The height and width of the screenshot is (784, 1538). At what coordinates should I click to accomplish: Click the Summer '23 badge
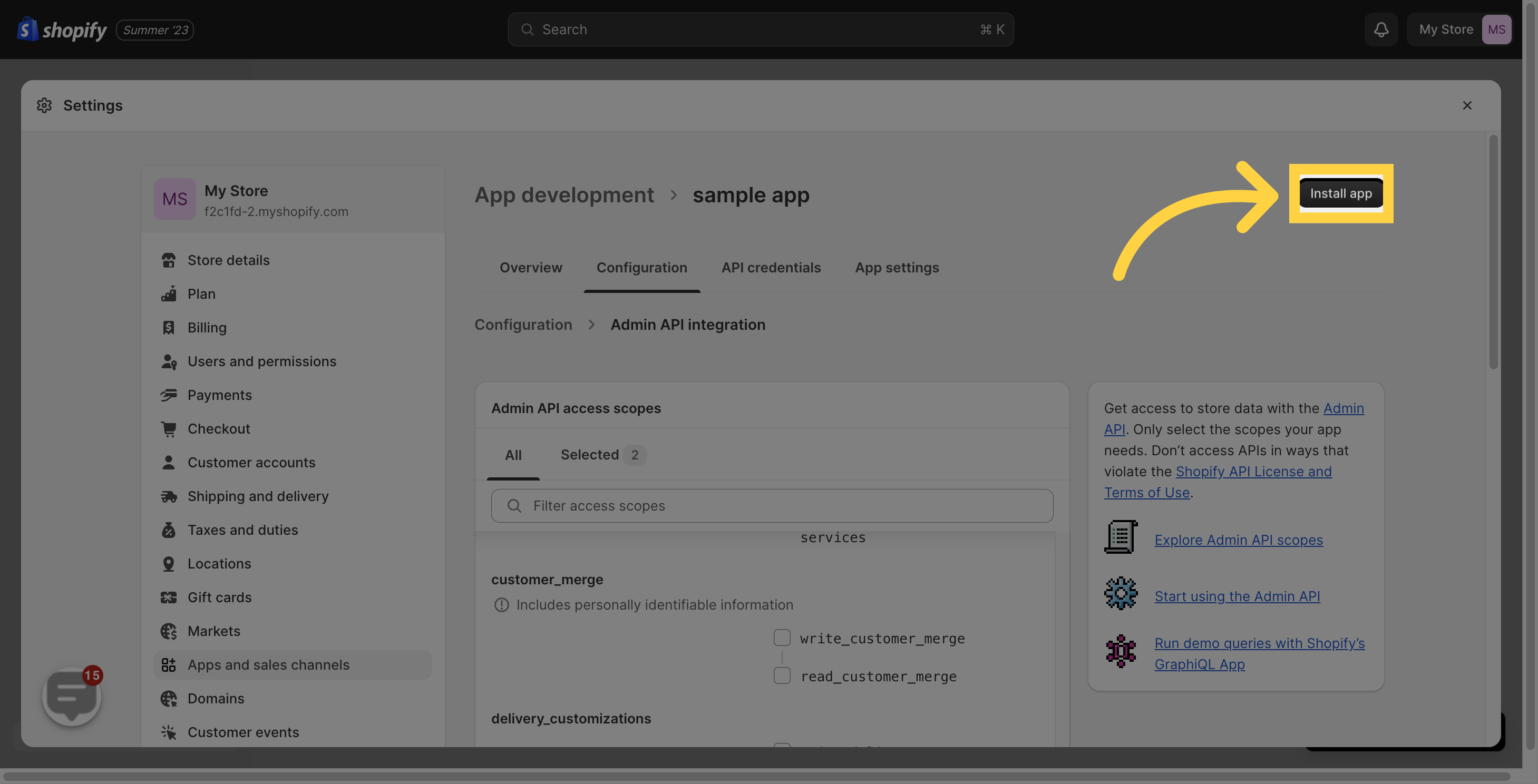click(154, 30)
